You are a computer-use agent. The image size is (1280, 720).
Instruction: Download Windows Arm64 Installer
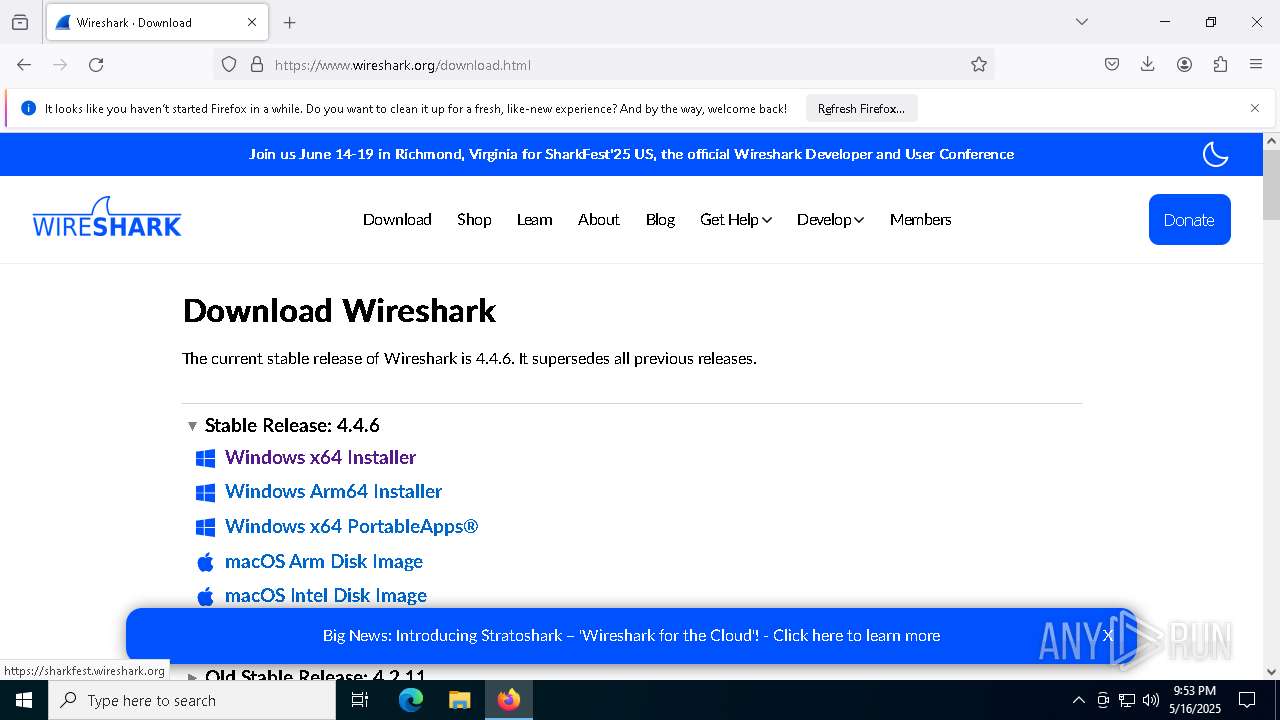[x=333, y=491]
